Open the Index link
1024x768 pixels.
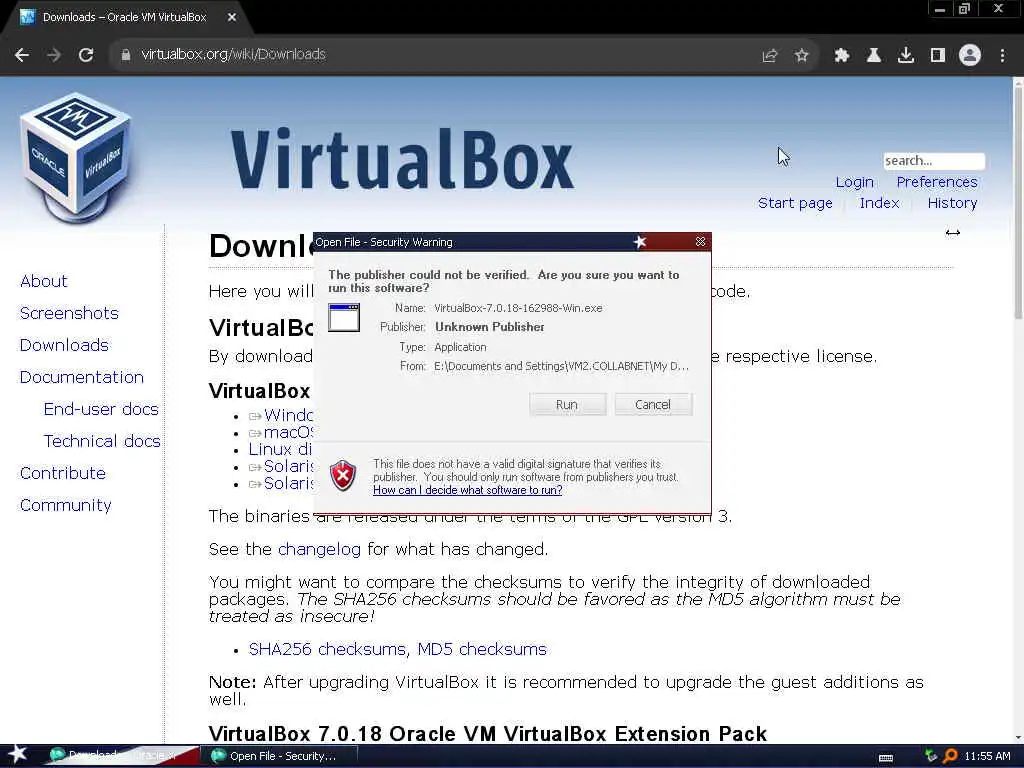point(879,203)
